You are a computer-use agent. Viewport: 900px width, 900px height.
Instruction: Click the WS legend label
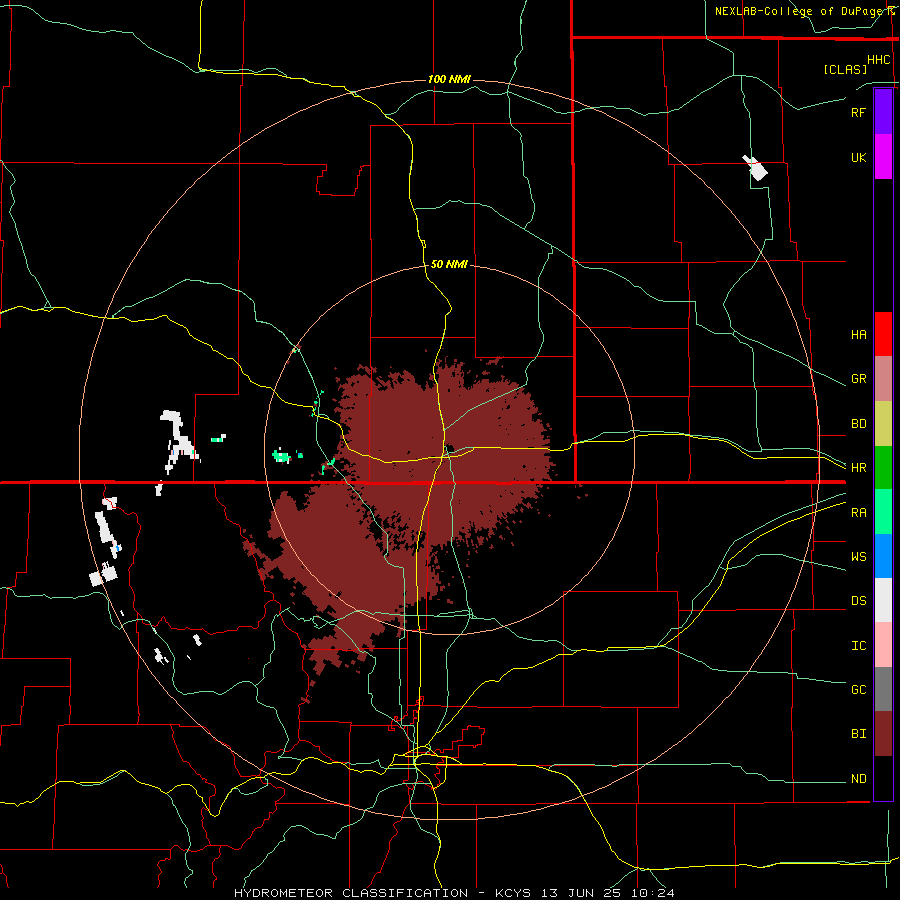[858, 556]
